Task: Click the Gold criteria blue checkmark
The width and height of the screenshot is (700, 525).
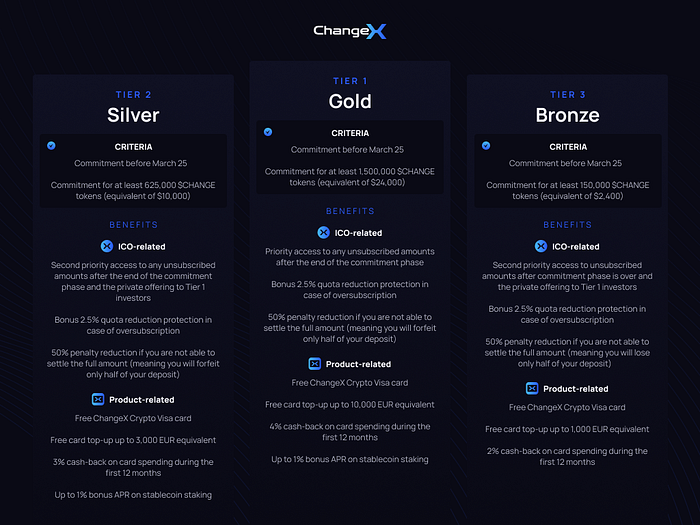Action: point(268,132)
